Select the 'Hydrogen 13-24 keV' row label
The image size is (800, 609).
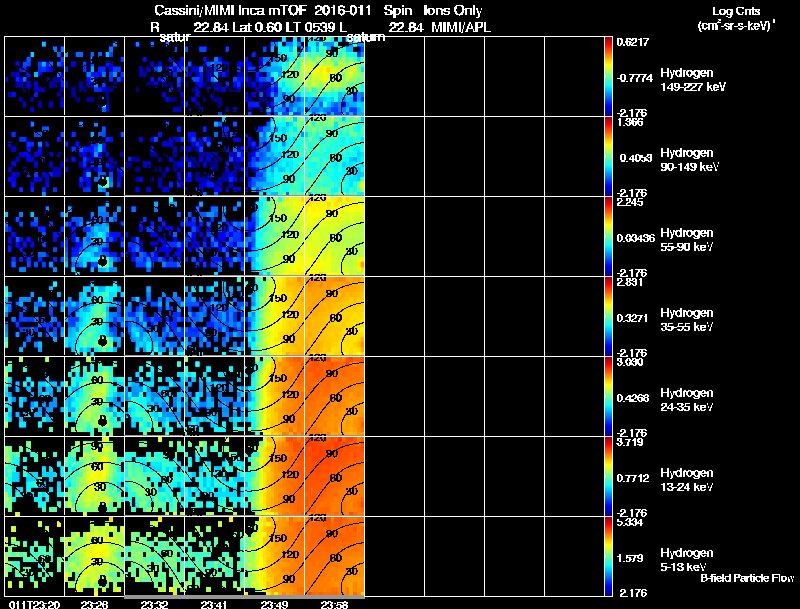pos(687,480)
